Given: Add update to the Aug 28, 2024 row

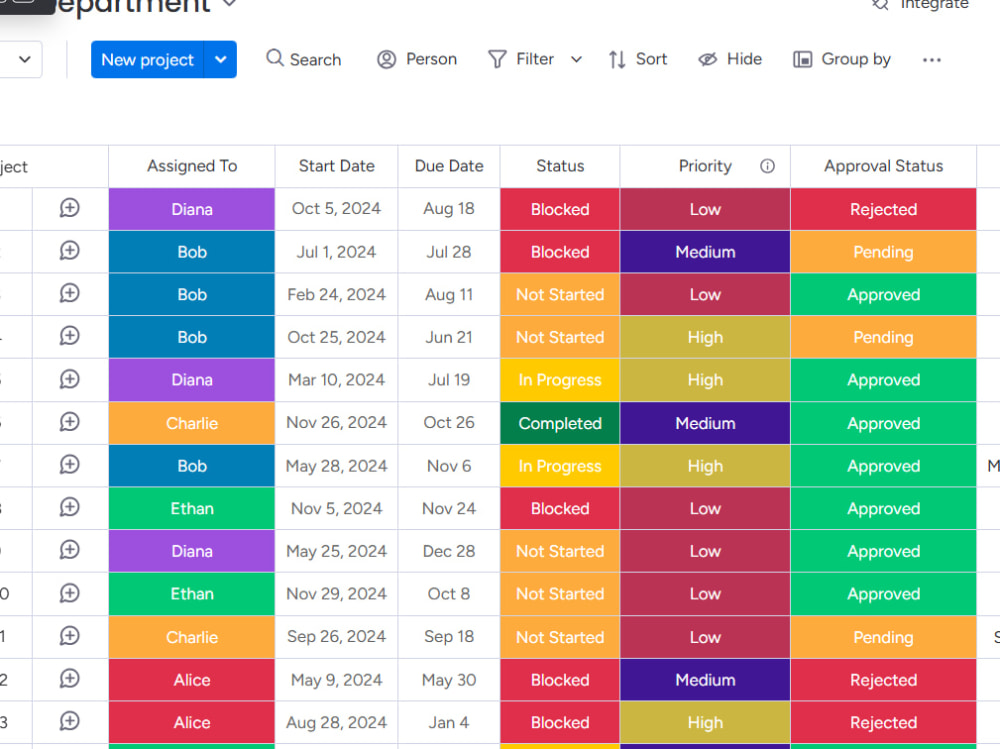Looking at the screenshot, I should coord(70,722).
